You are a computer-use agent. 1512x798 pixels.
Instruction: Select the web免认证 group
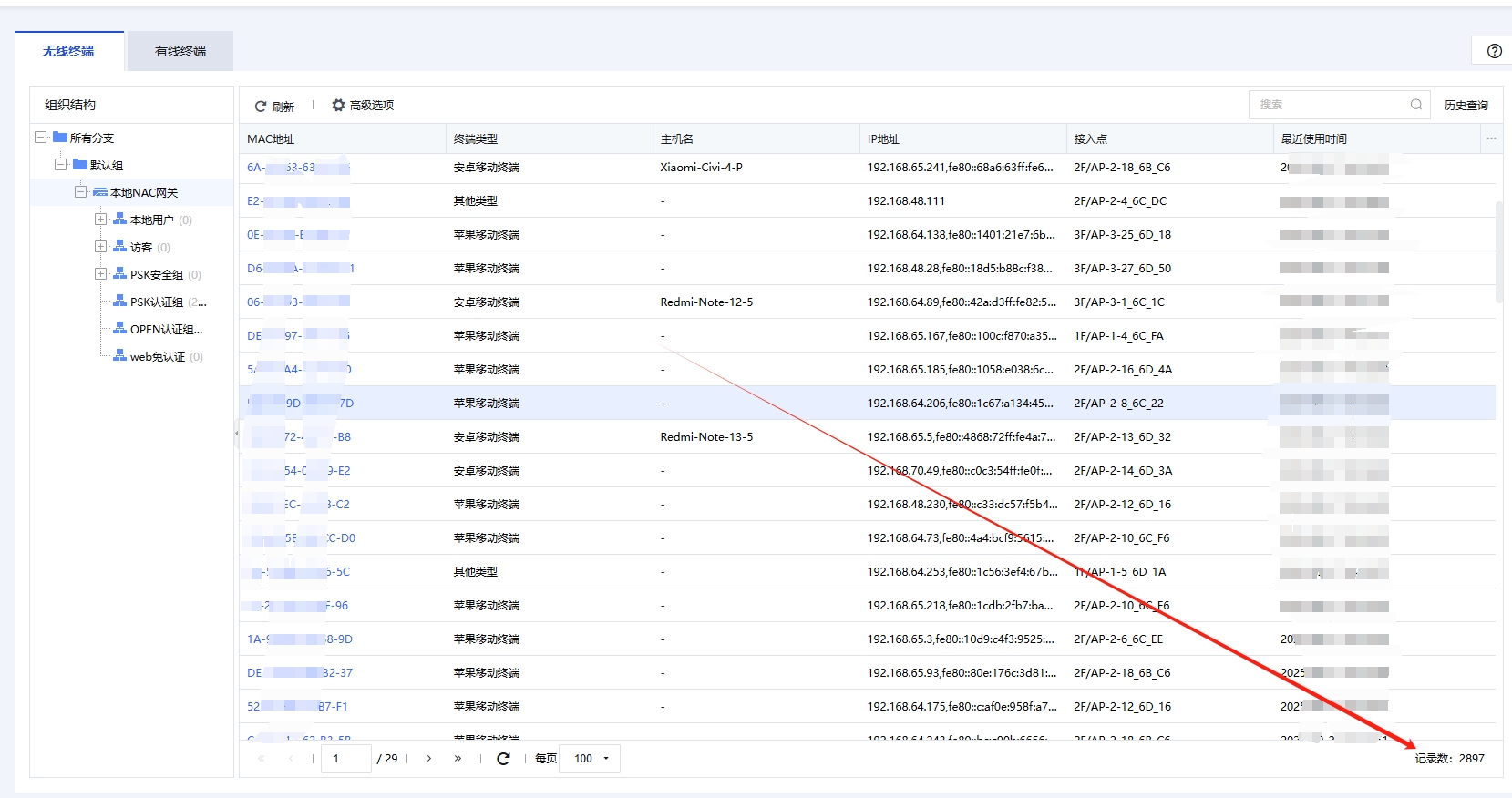click(x=157, y=357)
